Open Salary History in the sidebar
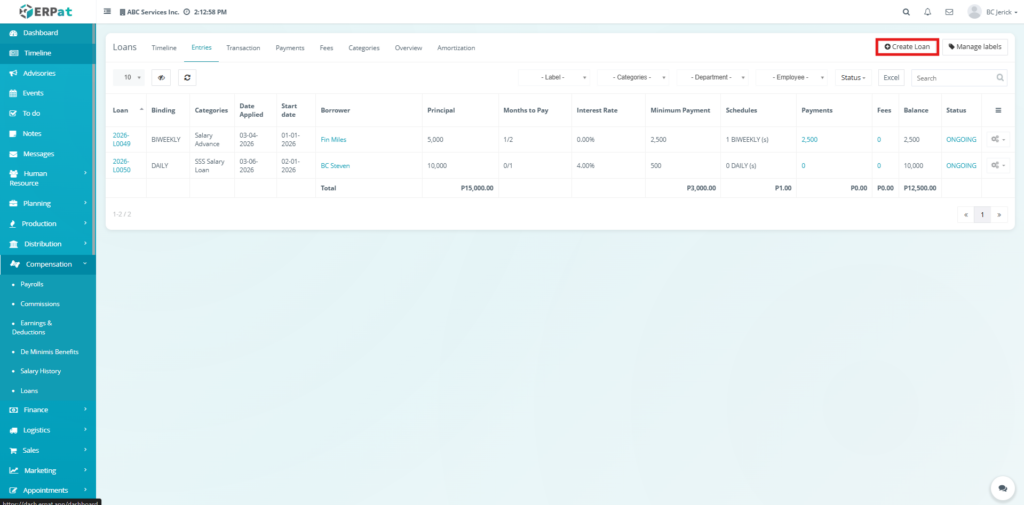The height and width of the screenshot is (505, 1024). point(41,371)
